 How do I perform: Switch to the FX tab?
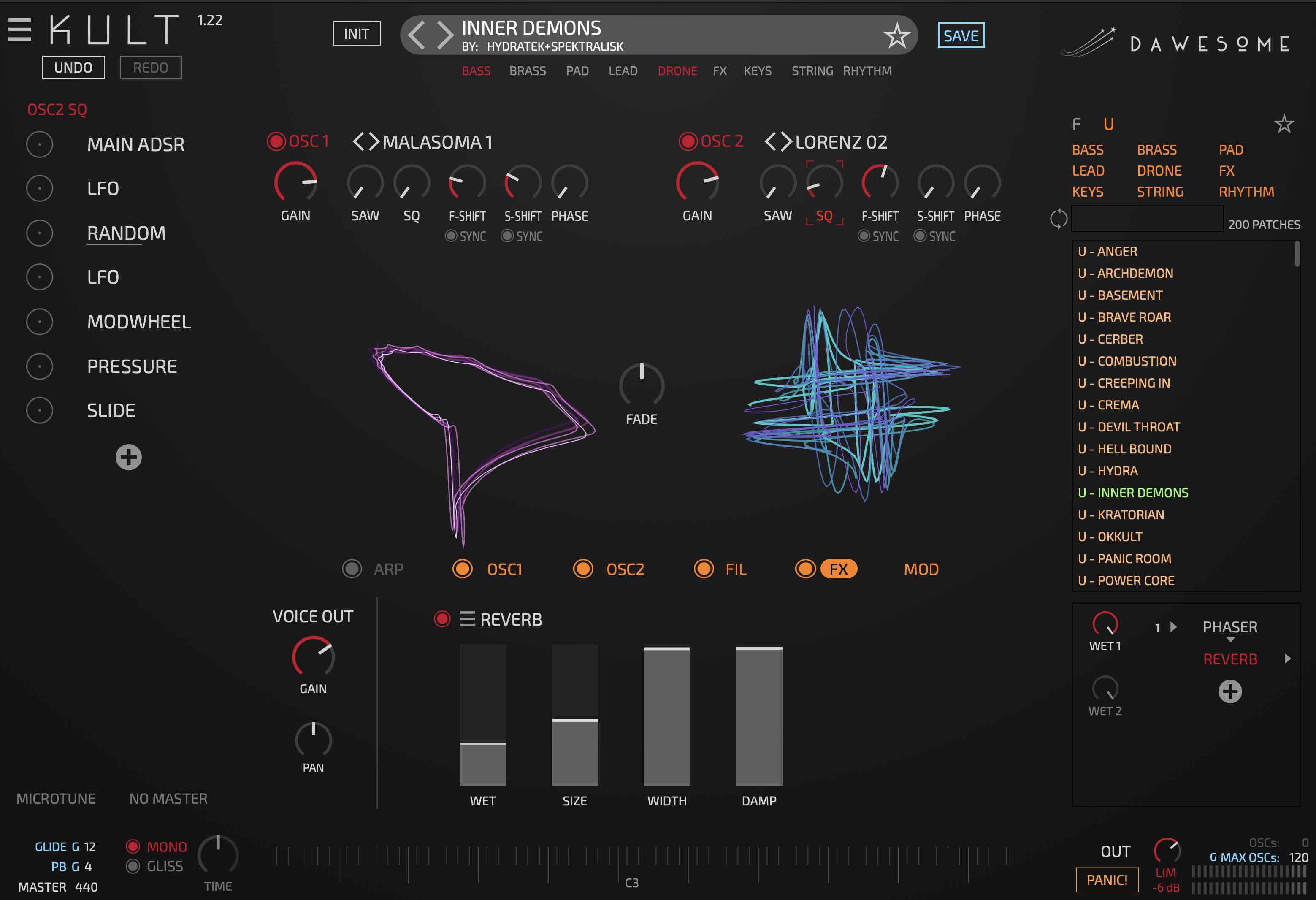coord(839,569)
